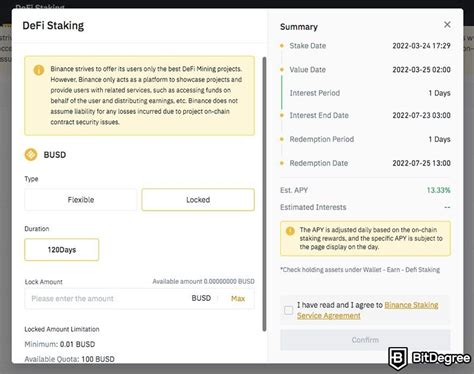The image size is (474, 374).
Task: Tick the agreement checkbox
Action: click(x=289, y=310)
